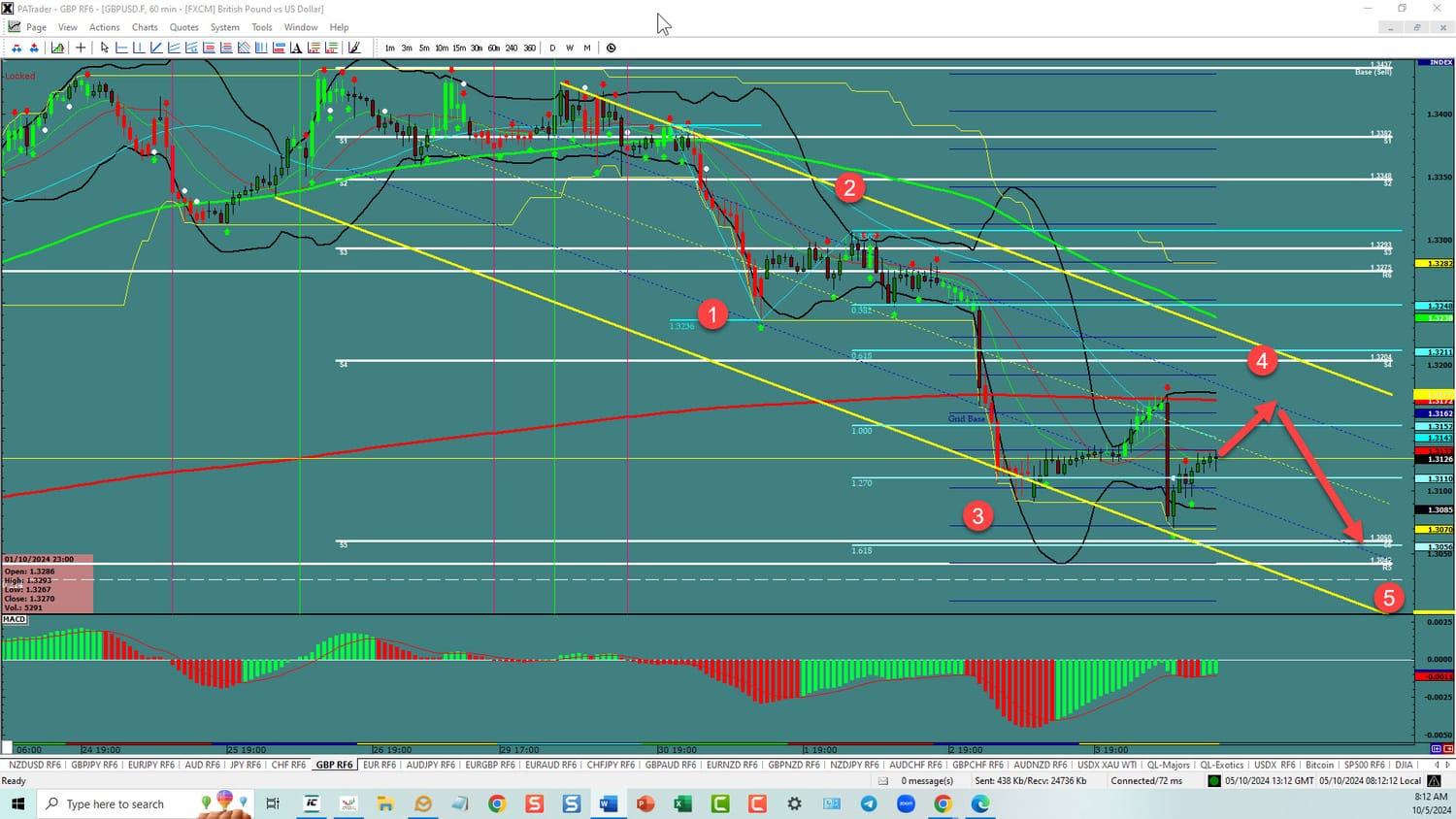Click the green bar chart toolbar icon
The width and height of the screenshot is (1456, 819).
tap(58, 48)
